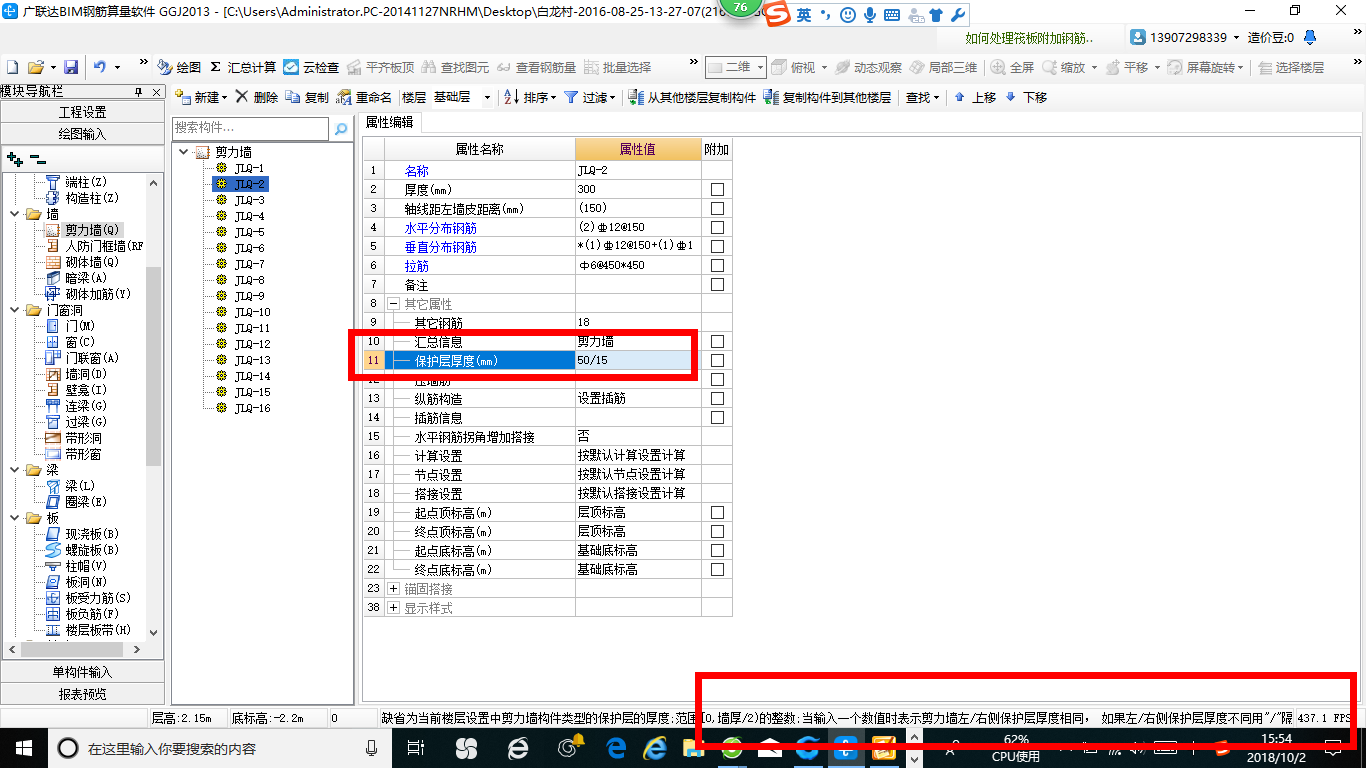The image size is (1366, 768).
Task: Select 连梁(G) in navigation tree
Action: pos(76,406)
